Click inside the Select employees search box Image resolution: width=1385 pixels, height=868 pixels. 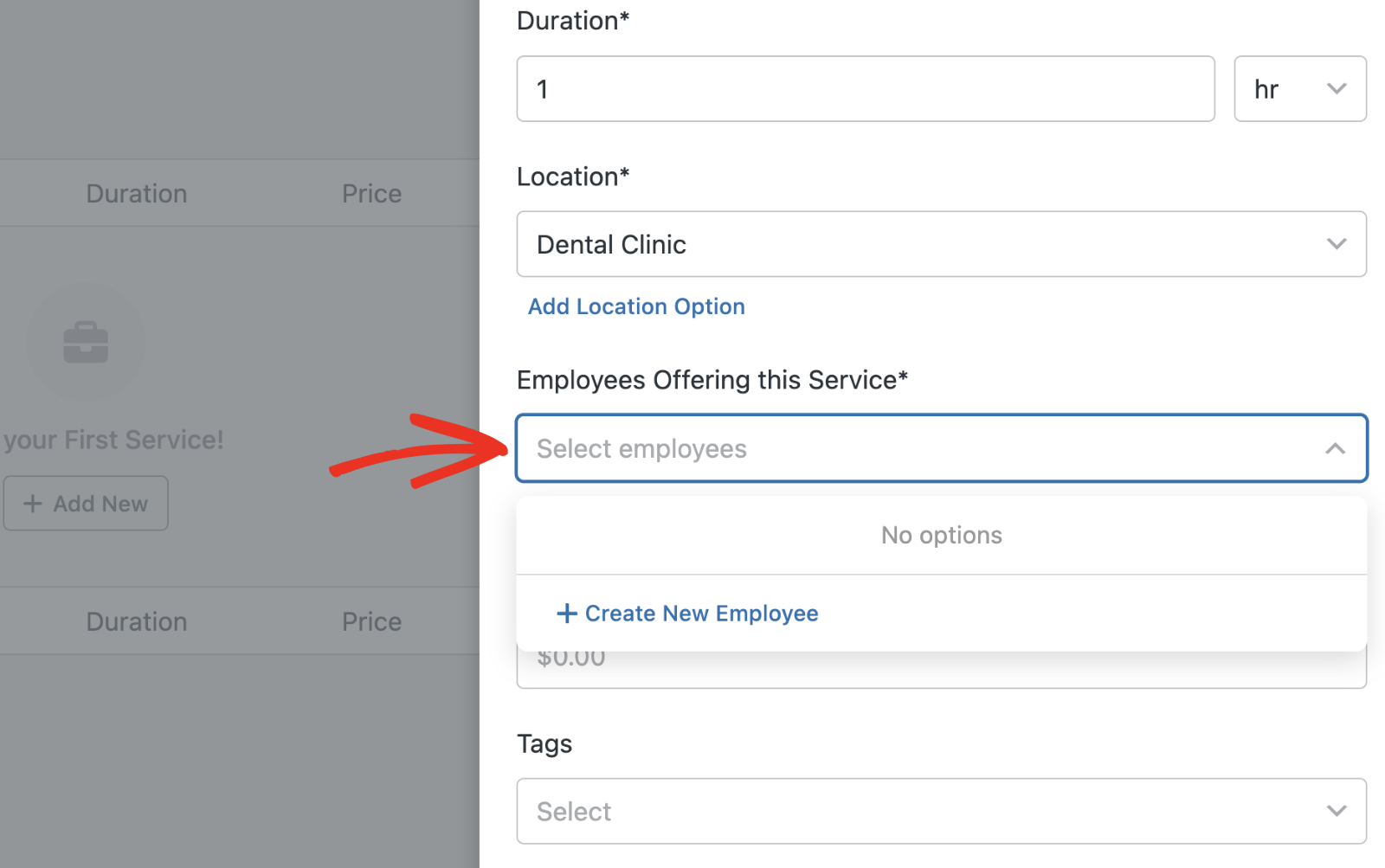tap(779, 448)
